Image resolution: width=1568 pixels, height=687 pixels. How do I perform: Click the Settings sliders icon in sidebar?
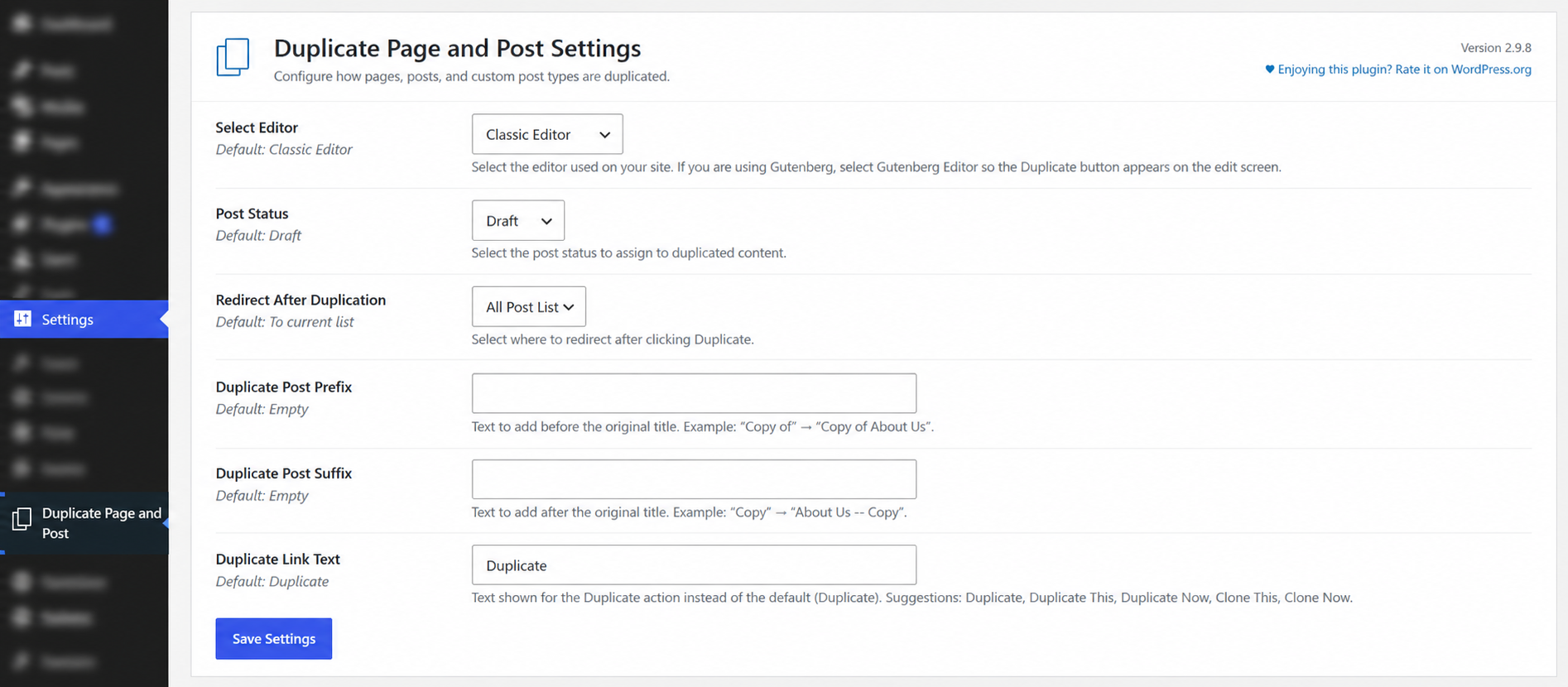(22, 319)
